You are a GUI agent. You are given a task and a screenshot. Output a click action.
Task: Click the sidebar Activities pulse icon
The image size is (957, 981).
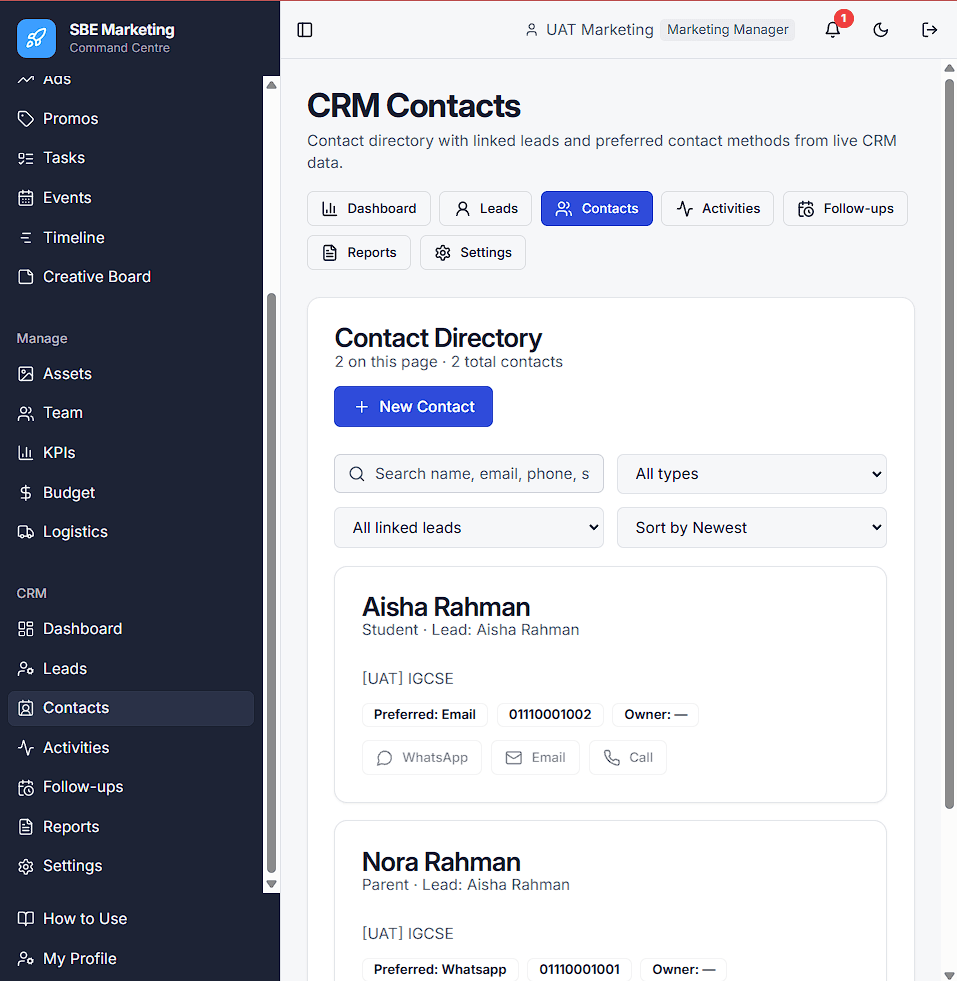tap(26, 748)
